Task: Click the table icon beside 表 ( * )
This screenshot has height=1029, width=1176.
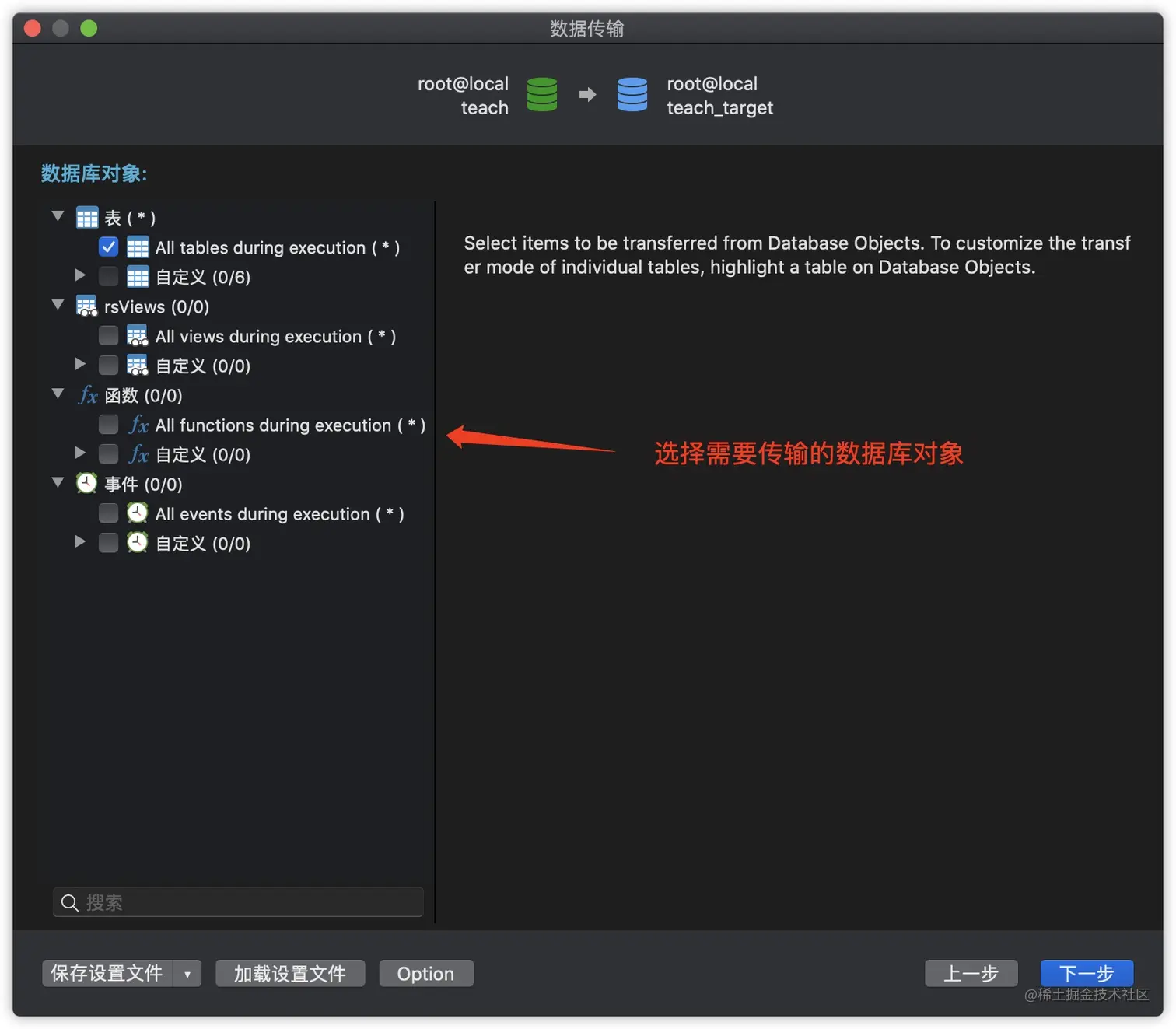Action: point(87,218)
